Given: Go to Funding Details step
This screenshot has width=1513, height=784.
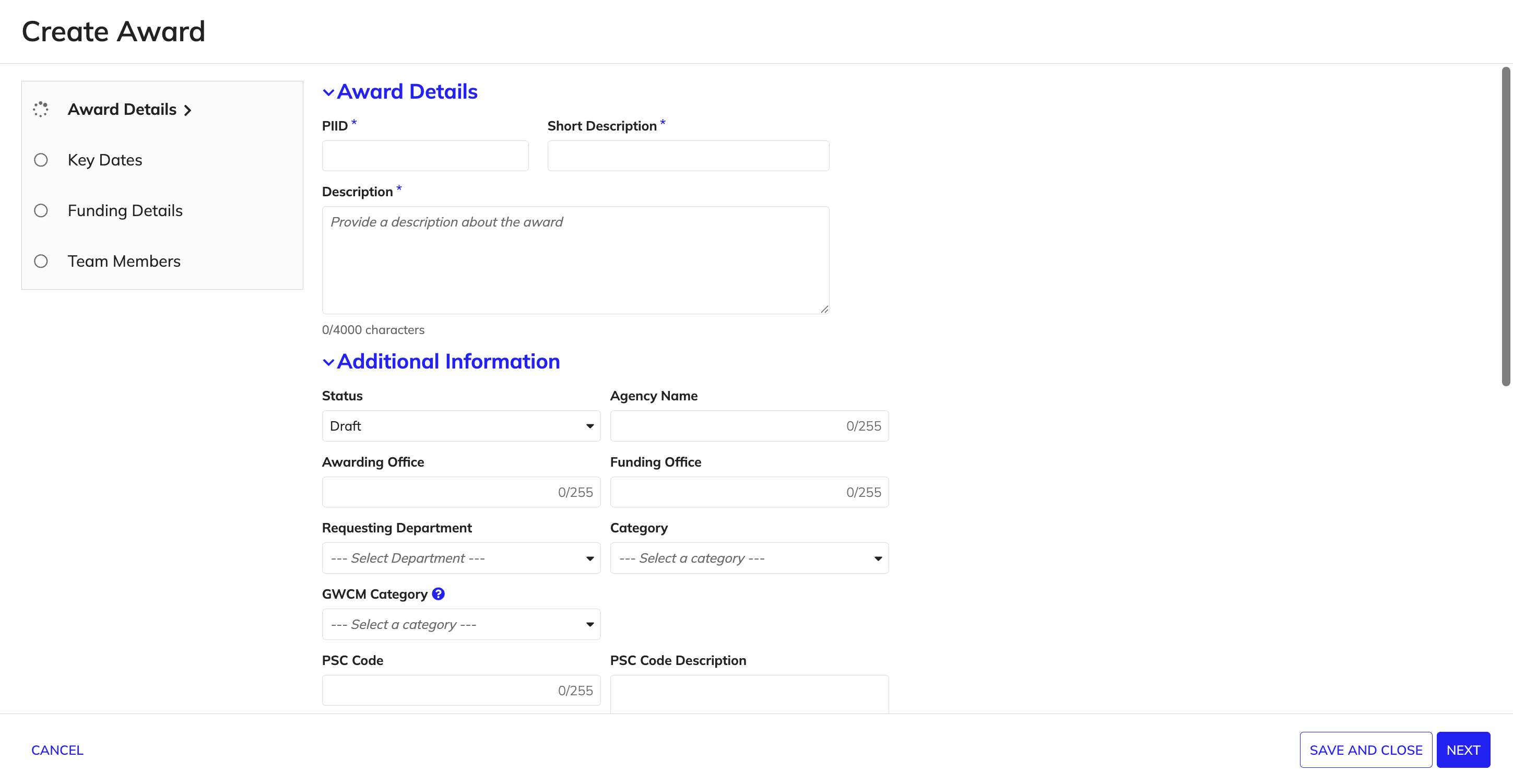Looking at the screenshot, I should point(125,210).
